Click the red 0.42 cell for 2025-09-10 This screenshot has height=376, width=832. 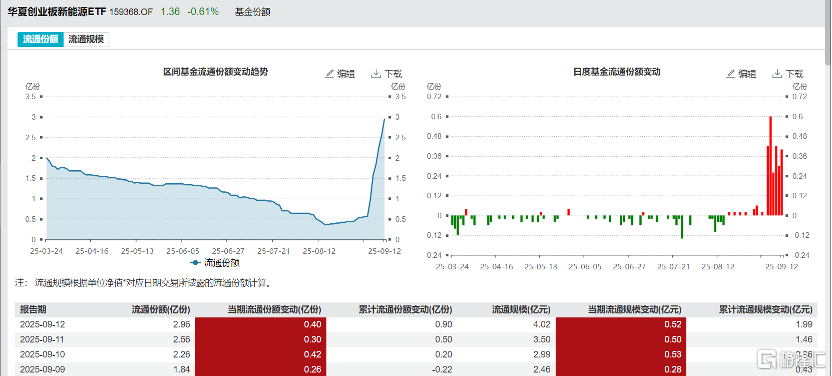coord(261,354)
